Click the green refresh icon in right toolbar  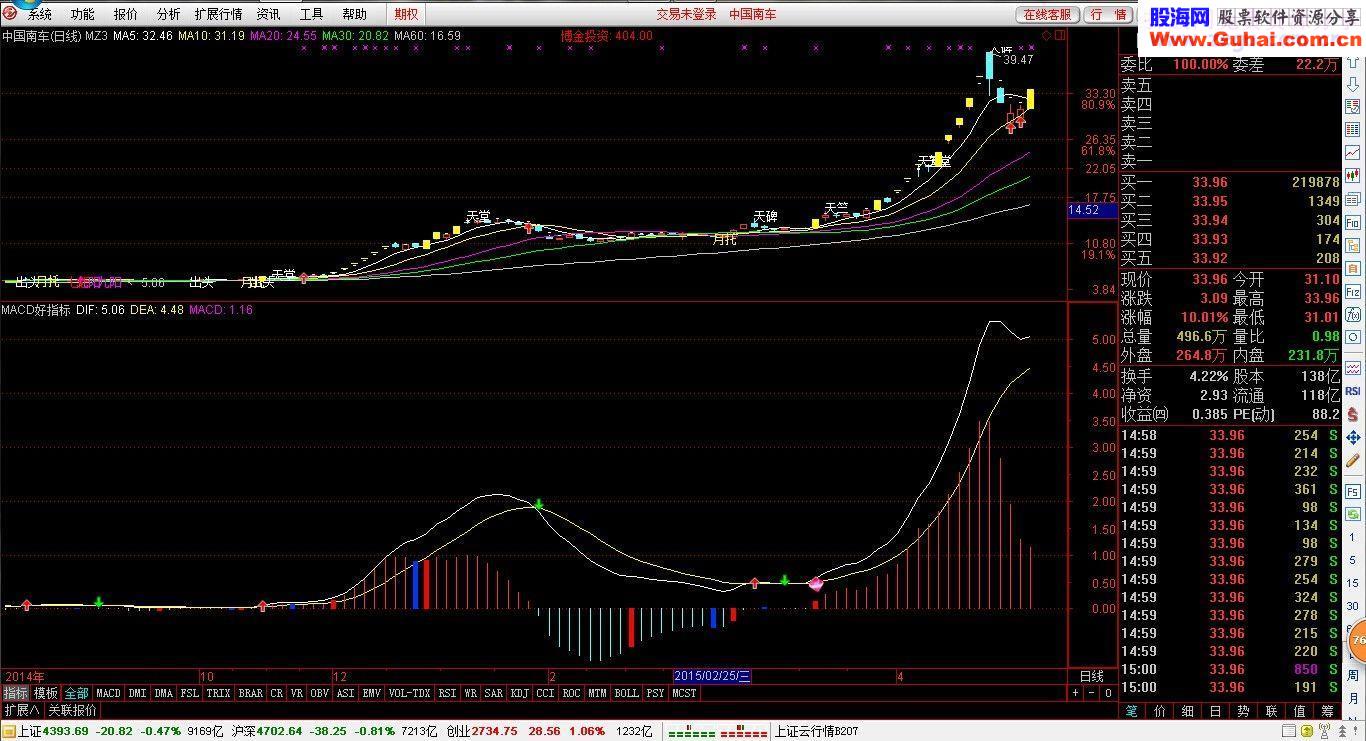click(x=1353, y=514)
